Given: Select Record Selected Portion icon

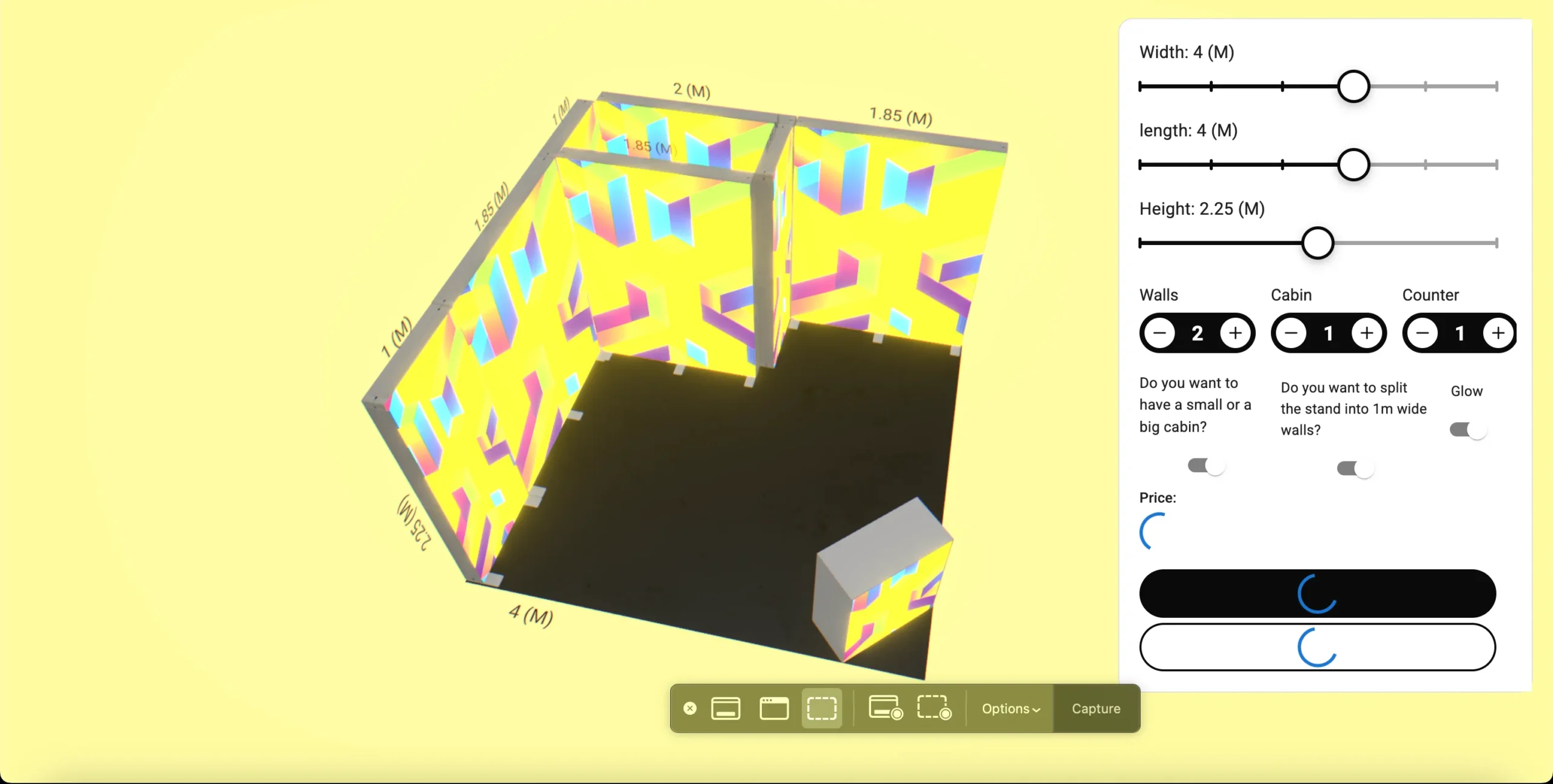Looking at the screenshot, I should point(934,708).
